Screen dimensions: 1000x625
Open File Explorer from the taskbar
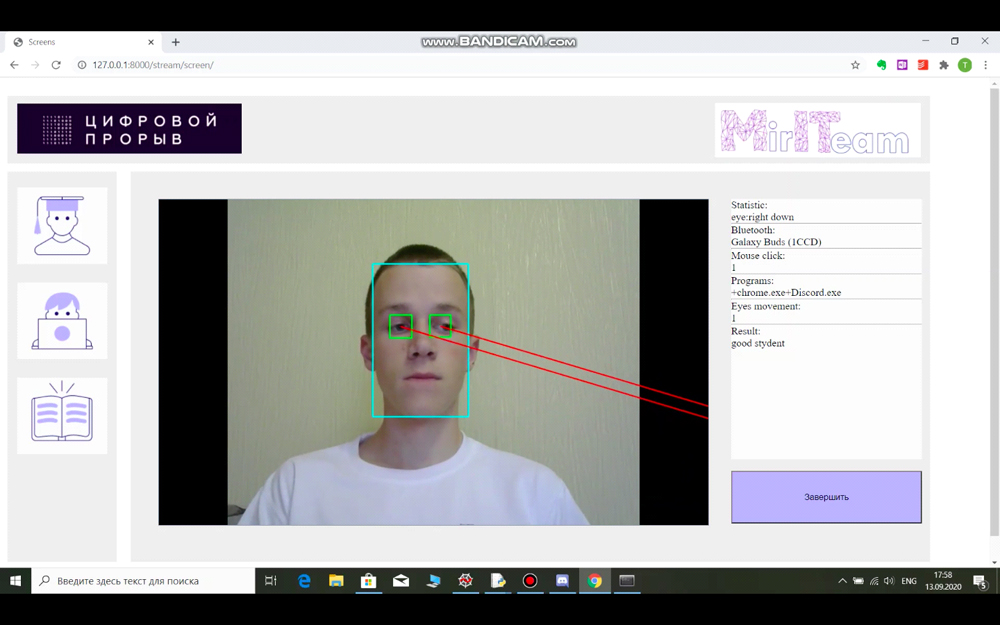click(x=336, y=581)
